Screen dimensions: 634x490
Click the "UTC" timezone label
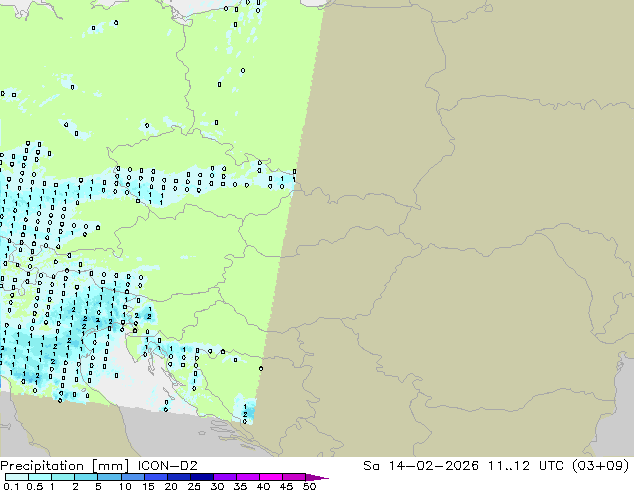pyautogui.click(x=553, y=466)
